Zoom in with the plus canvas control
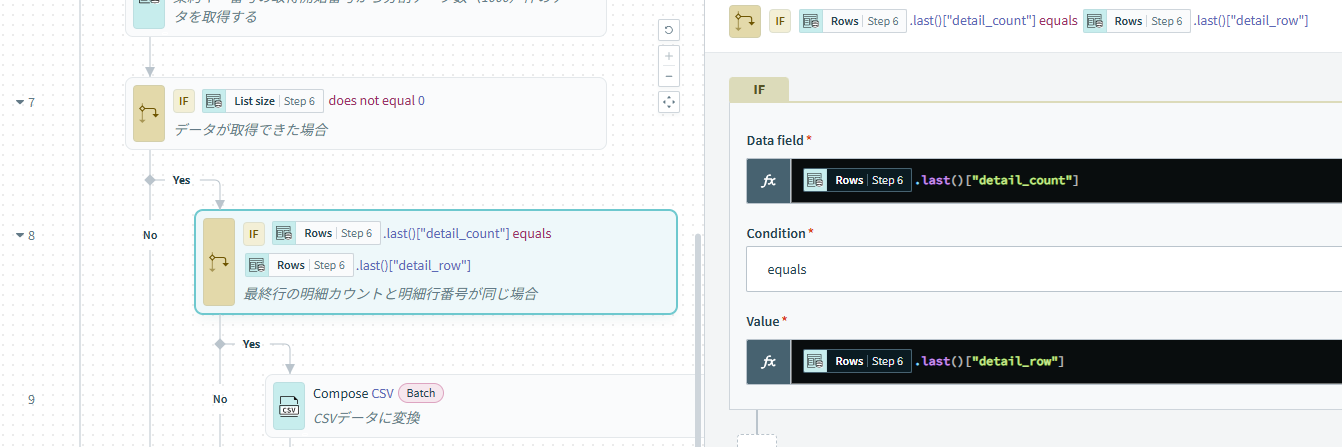 (x=670, y=56)
